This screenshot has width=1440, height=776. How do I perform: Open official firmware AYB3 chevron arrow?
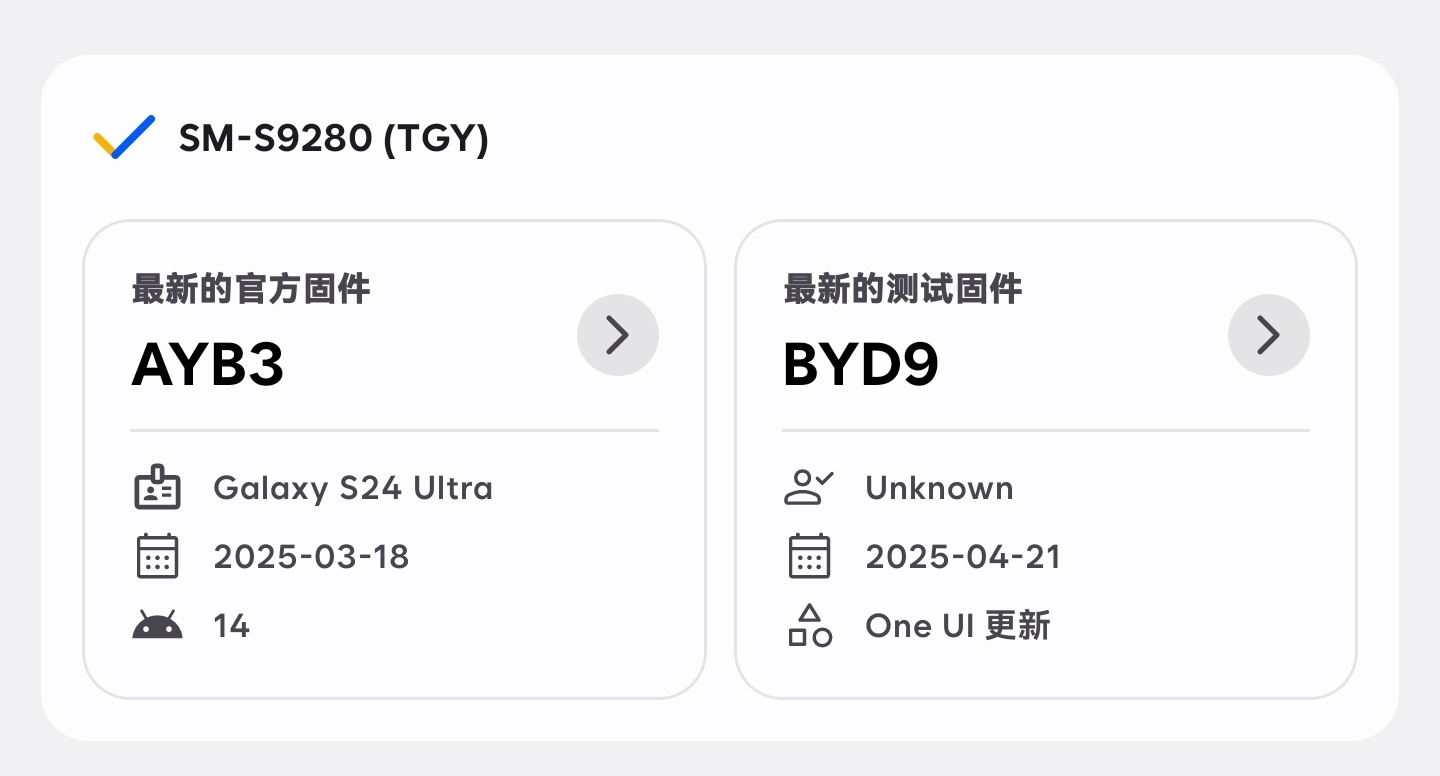pos(618,335)
